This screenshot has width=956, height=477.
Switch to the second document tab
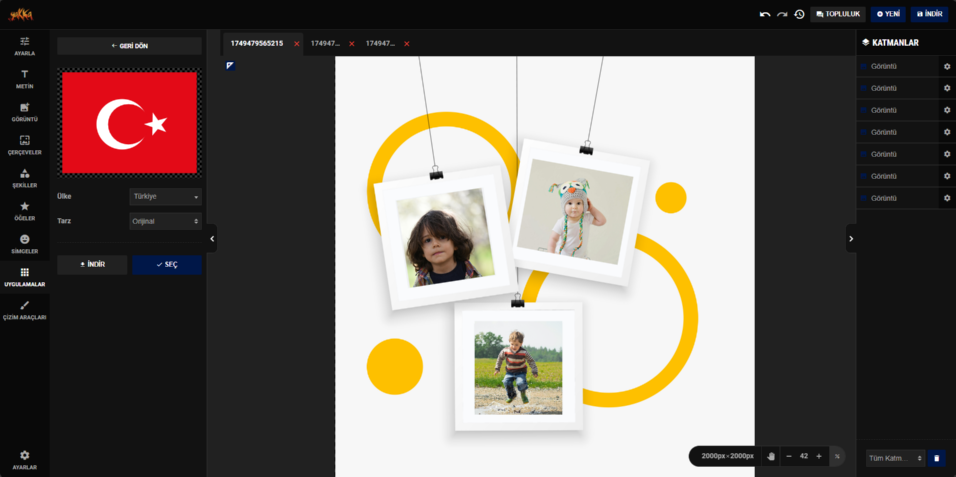tap(326, 44)
